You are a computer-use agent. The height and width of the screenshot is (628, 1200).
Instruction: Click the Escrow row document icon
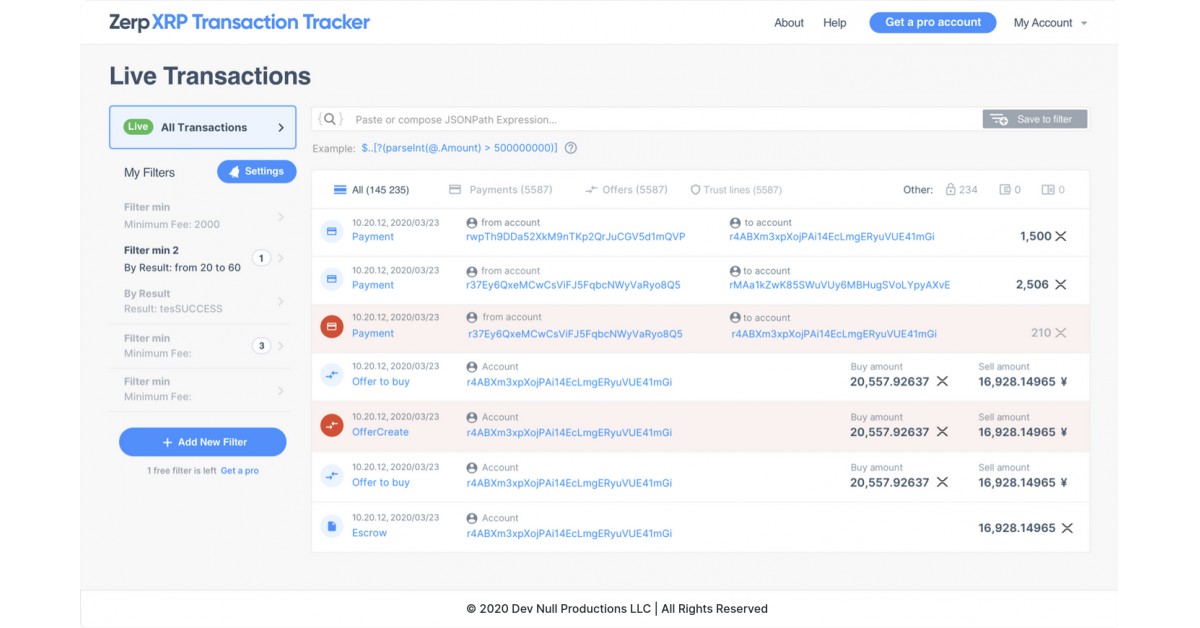click(331, 526)
